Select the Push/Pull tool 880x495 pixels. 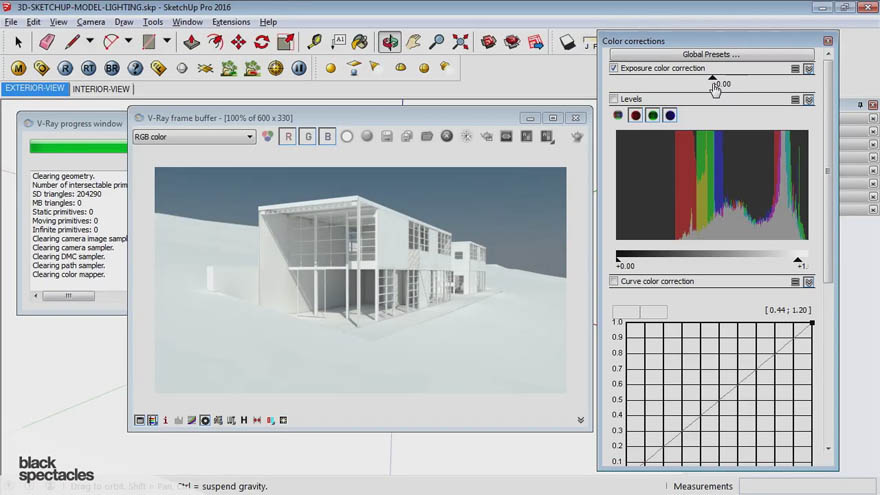pyautogui.click(x=191, y=42)
